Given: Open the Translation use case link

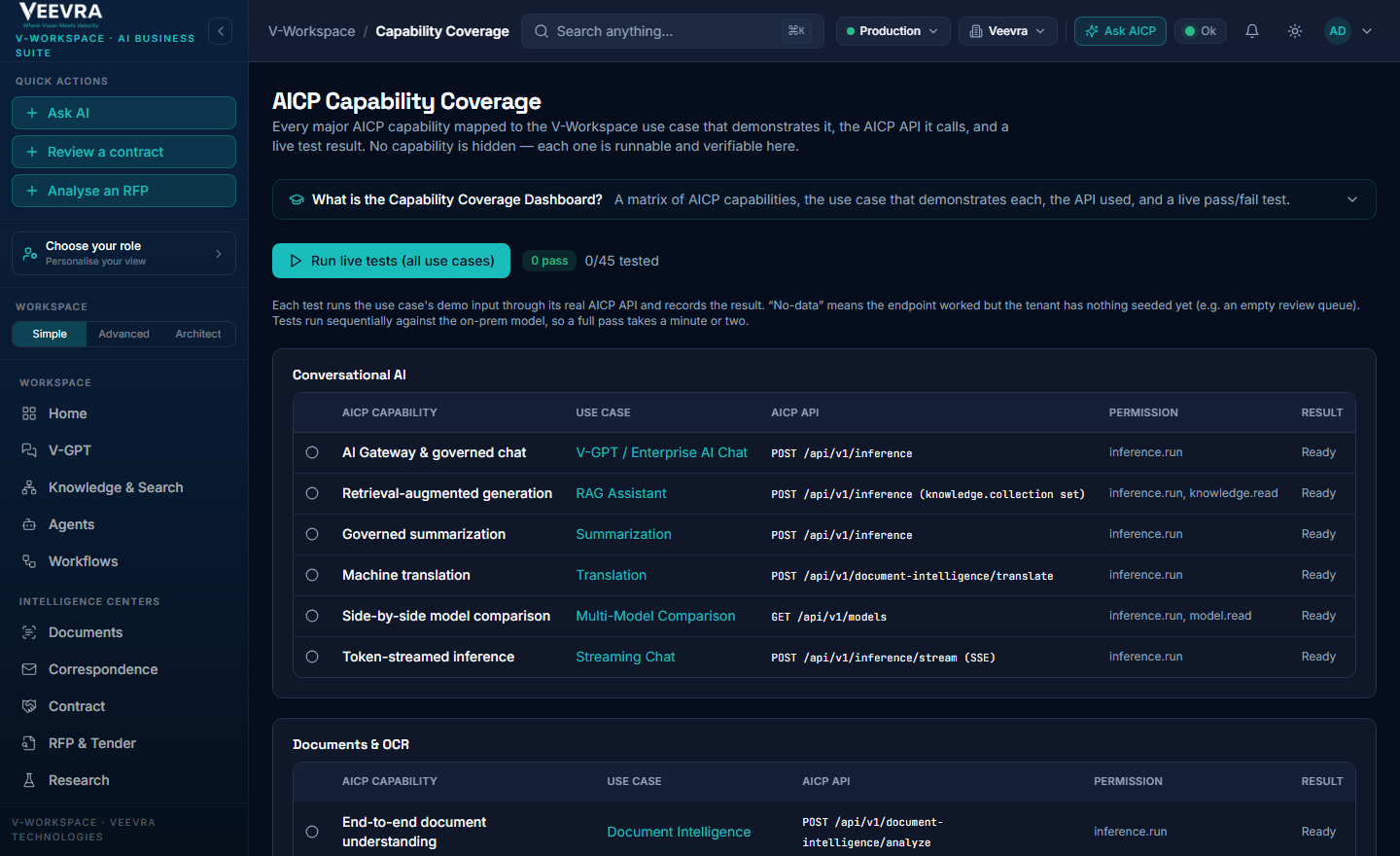Looking at the screenshot, I should [x=611, y=575].
